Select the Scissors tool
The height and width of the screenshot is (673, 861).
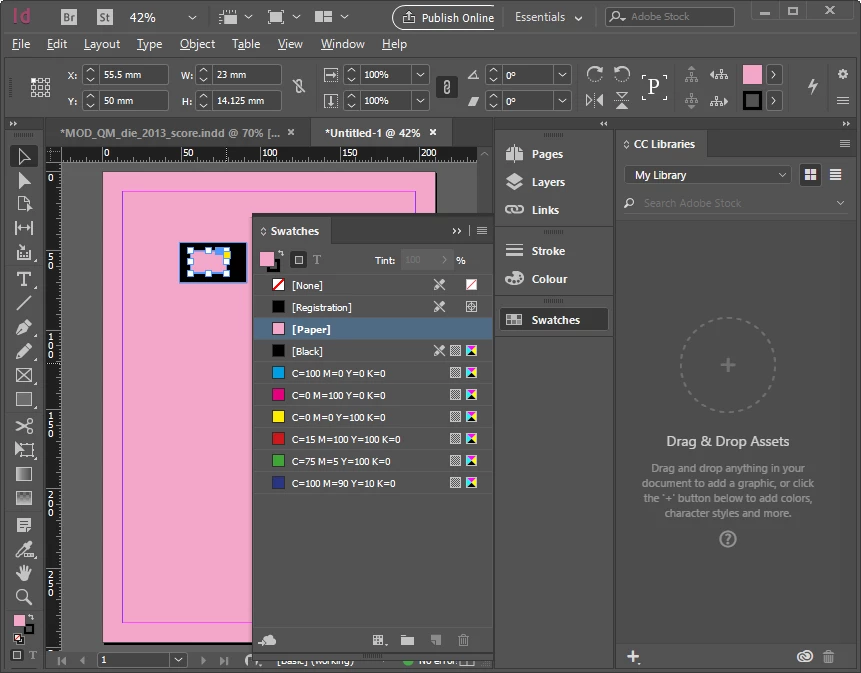point(24,426)
